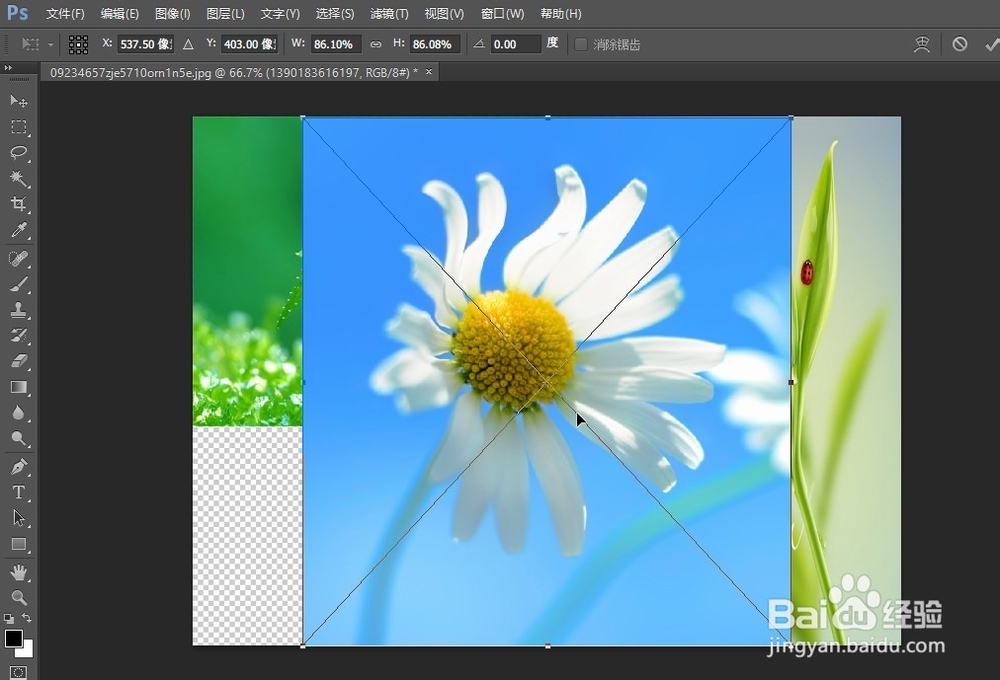This screenshot has width=1000, height=680.
Task: Cancel the transform with the circle-slash button
Action: click(959, 44)
